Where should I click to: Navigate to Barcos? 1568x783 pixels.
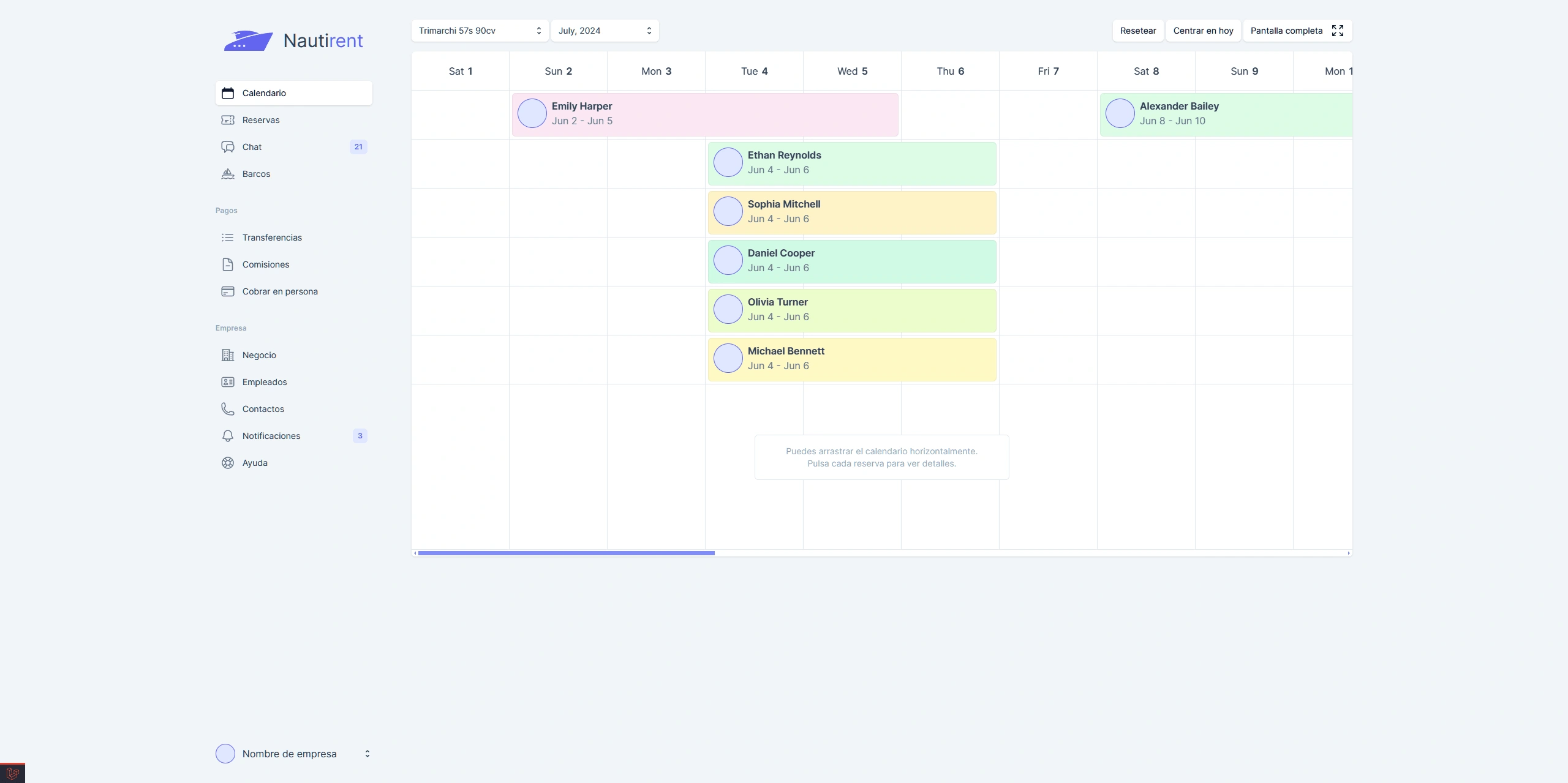294,174
